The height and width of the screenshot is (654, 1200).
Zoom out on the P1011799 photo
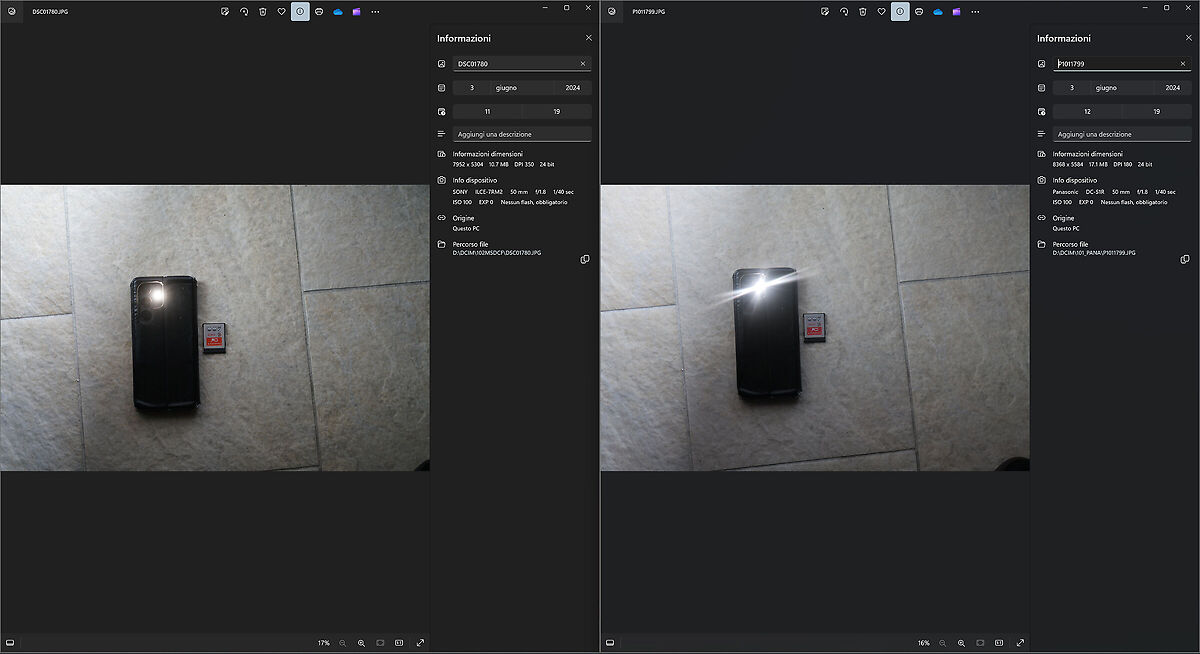942,642
